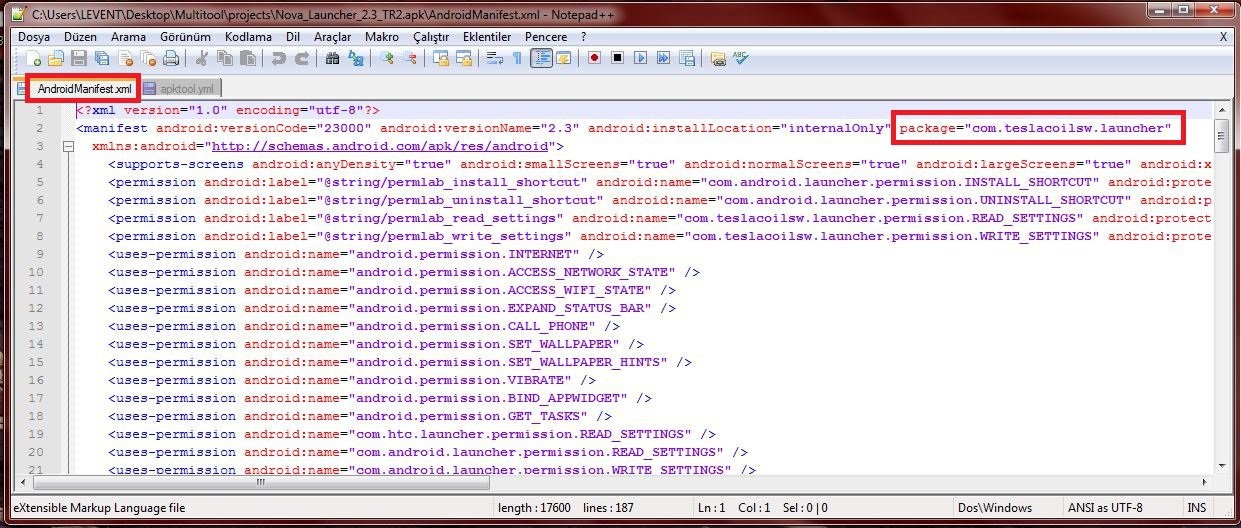Open the Görünüm menu

[x=186, y=37]
